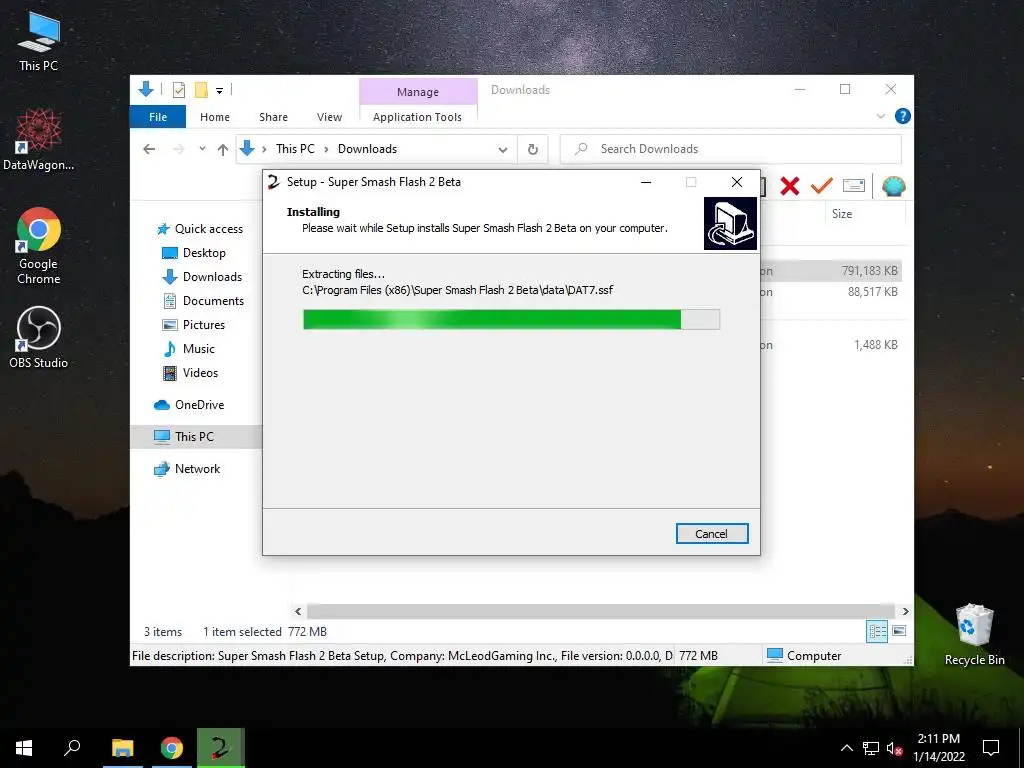Sort by the Size column header
The height and width of the screenshot is (768, 1024).
(842, 214)
